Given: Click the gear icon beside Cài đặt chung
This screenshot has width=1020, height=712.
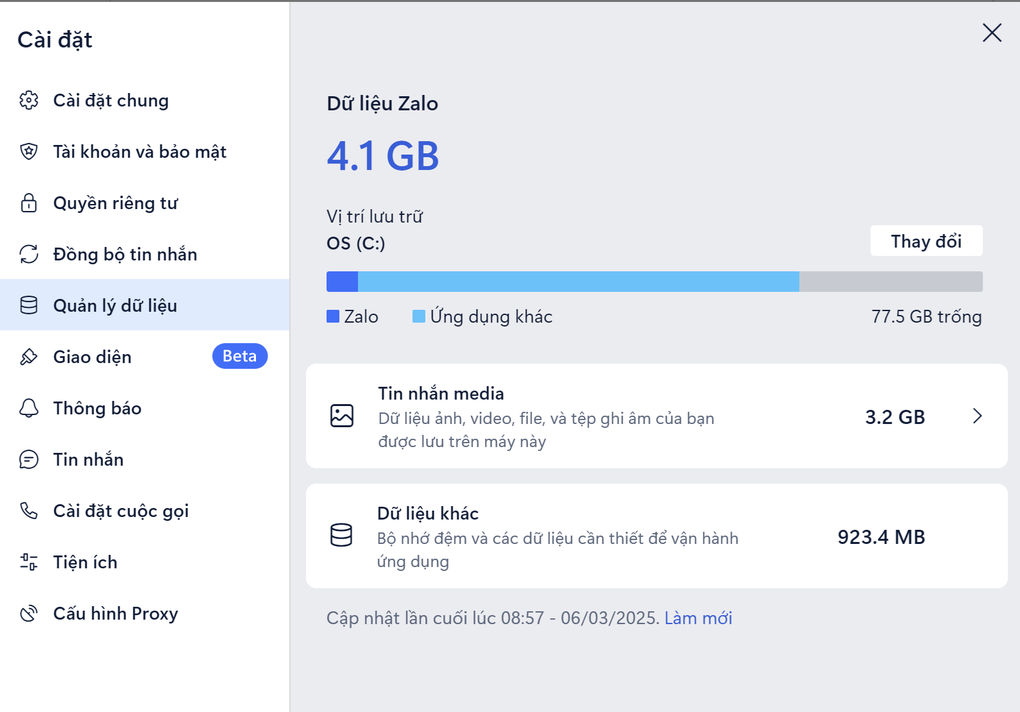Looking at the screenshot, I should coord(29,100).
